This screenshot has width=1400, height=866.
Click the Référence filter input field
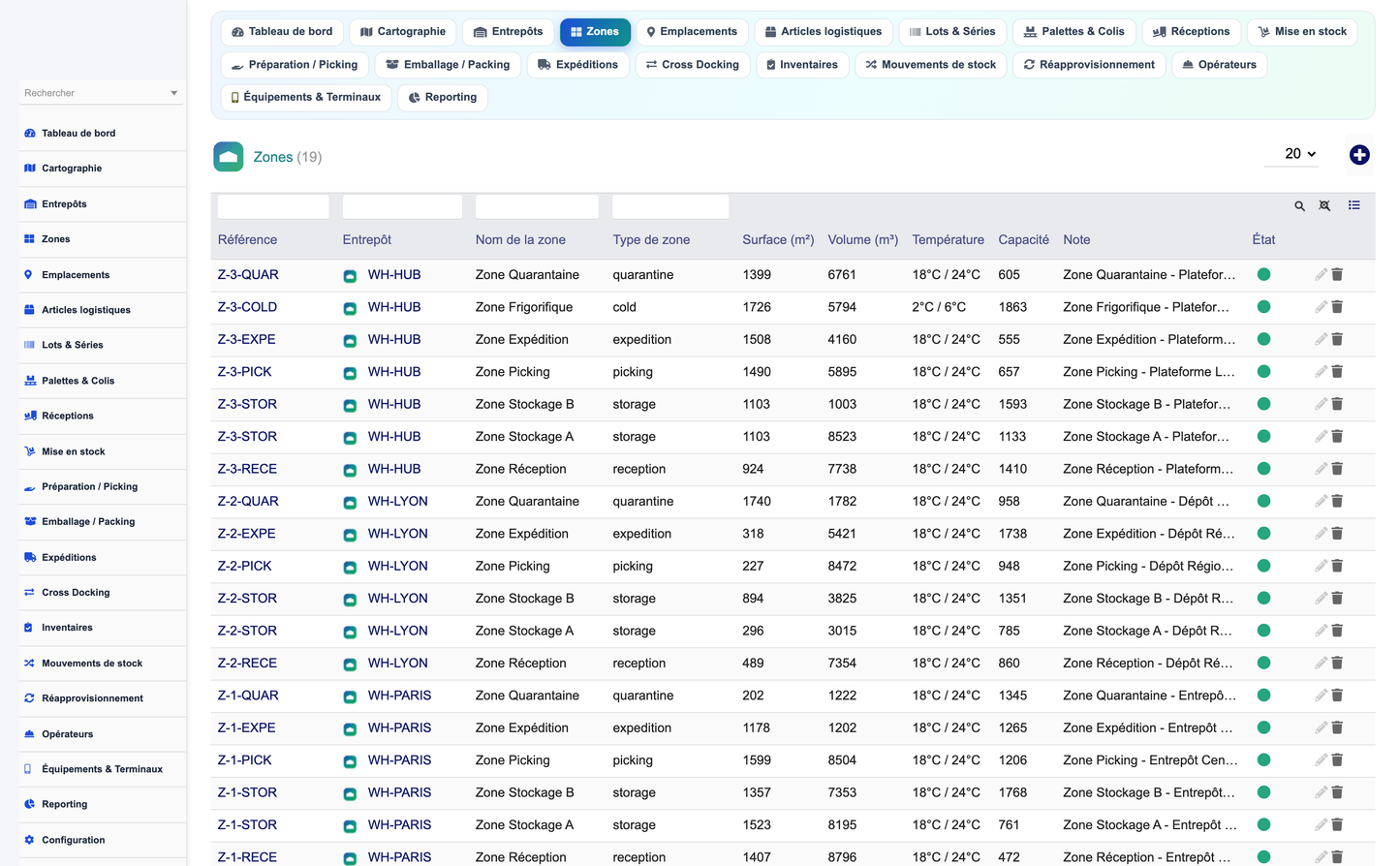tap(273, 206)
